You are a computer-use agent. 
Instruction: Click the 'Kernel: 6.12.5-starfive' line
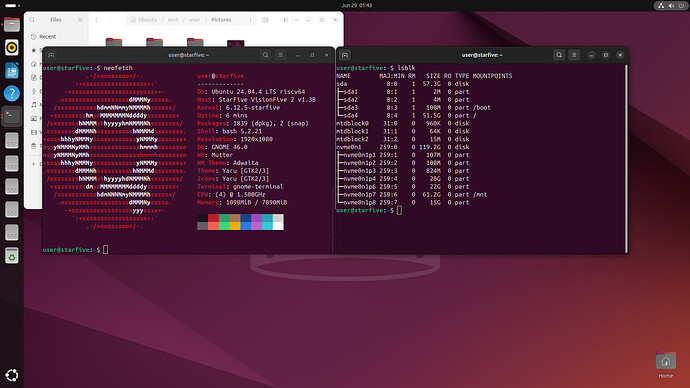[x=239, y=108]
